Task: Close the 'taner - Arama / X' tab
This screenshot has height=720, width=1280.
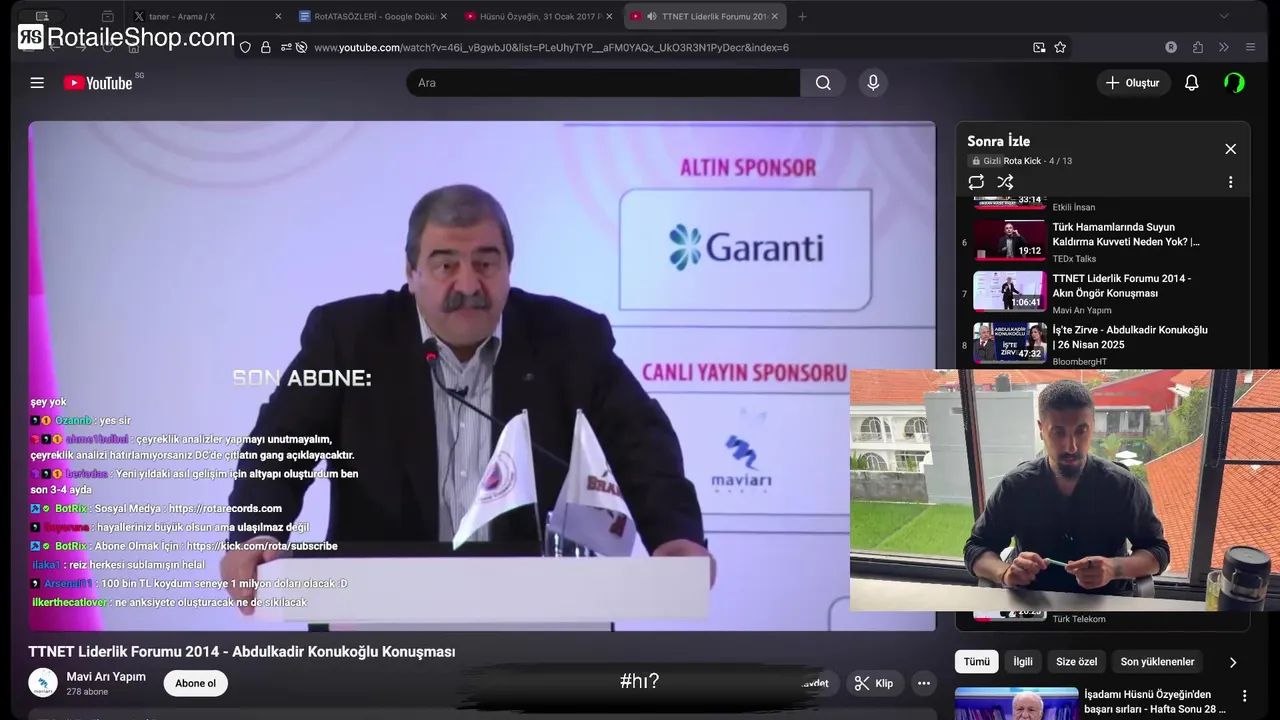Action: (x=278, y=16)
